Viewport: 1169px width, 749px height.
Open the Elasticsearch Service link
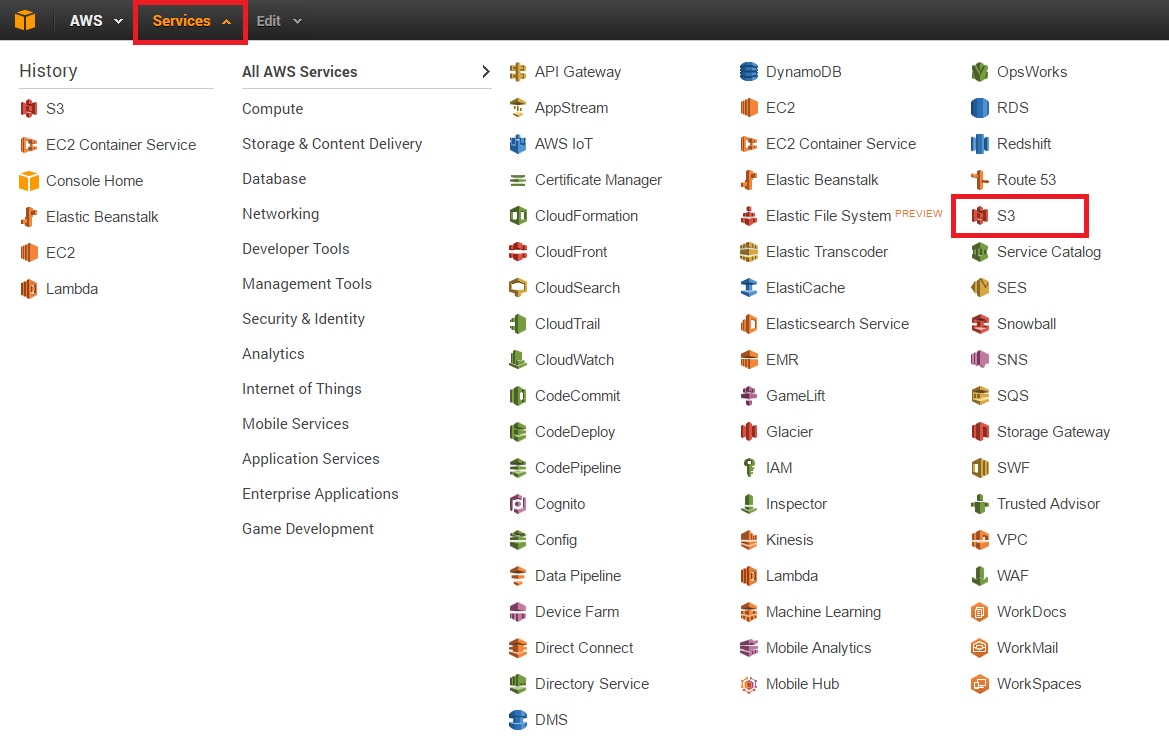(837, 324)
